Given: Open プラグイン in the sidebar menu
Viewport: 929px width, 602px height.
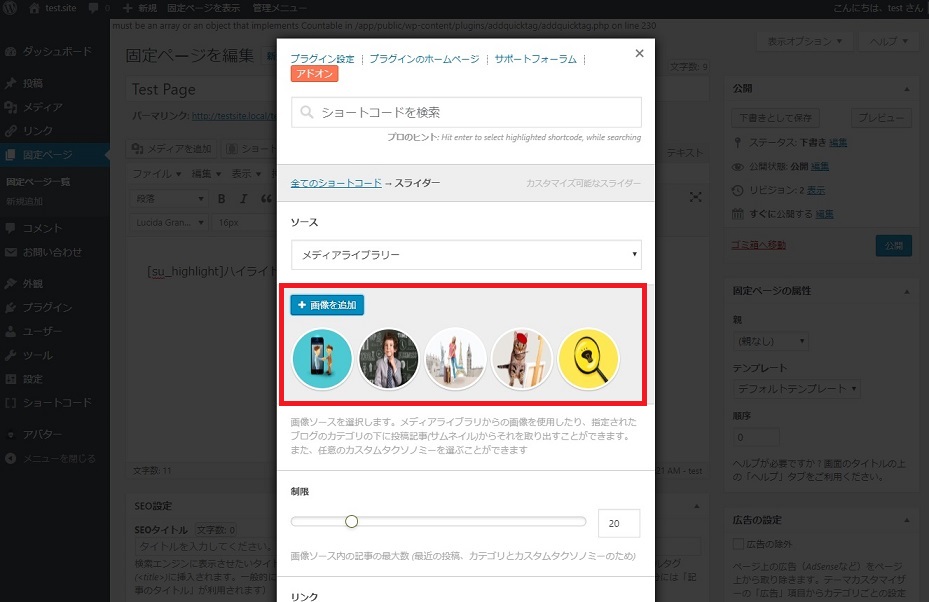Looking at the screenshot, I should pyautogui.click(x=48, y=307).
